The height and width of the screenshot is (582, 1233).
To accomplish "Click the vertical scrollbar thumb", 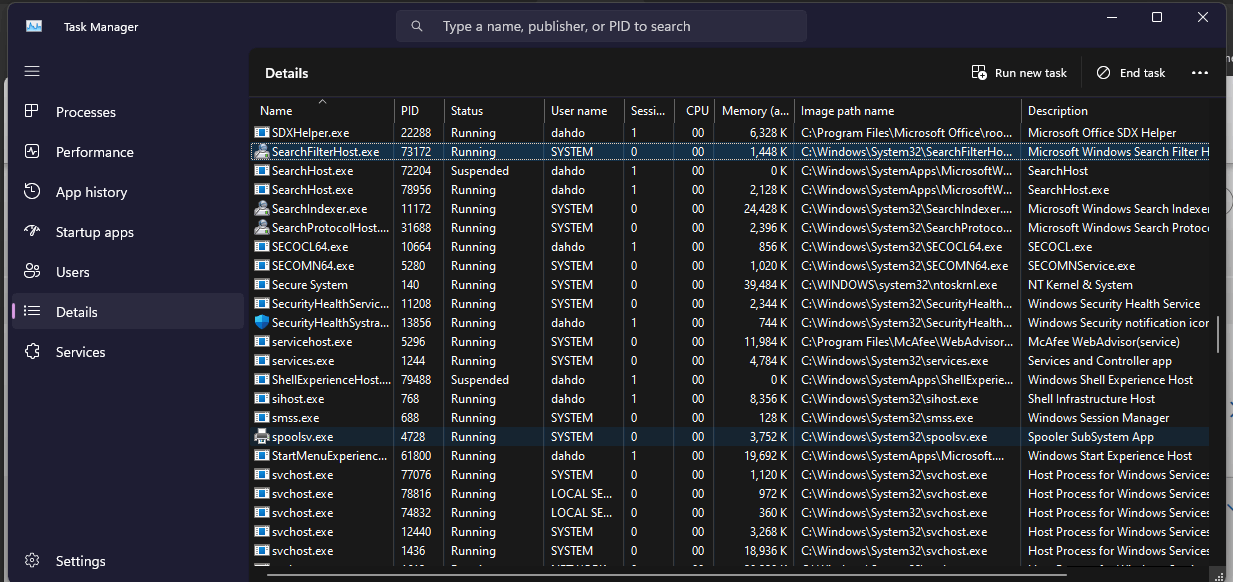I will (x=1218, y=334).
